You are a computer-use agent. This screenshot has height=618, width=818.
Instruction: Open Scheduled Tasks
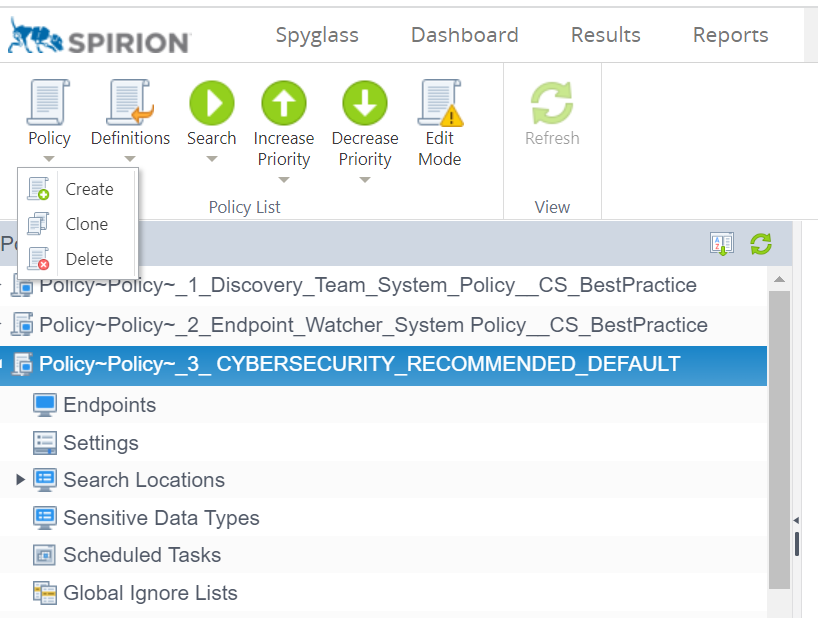coord(142,555)
